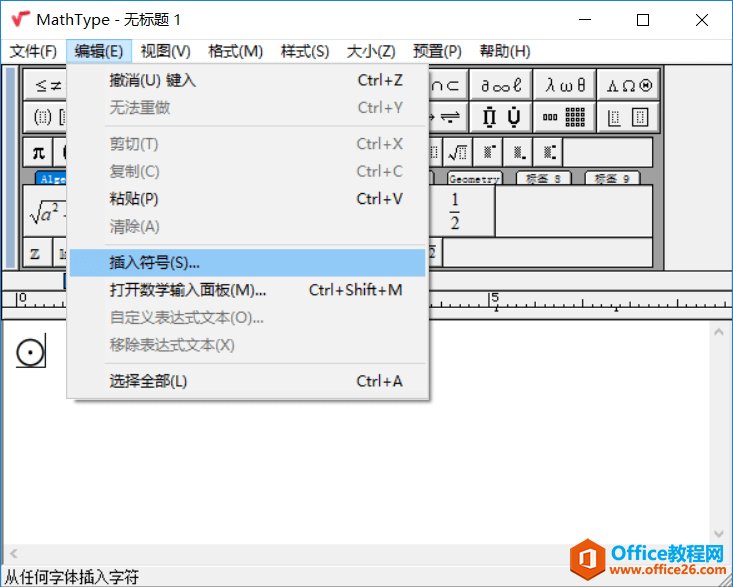Viewport: 733px width, 587px height.
Task: Open the fence templates (parentheses) palette
Action: pos(45,117)
